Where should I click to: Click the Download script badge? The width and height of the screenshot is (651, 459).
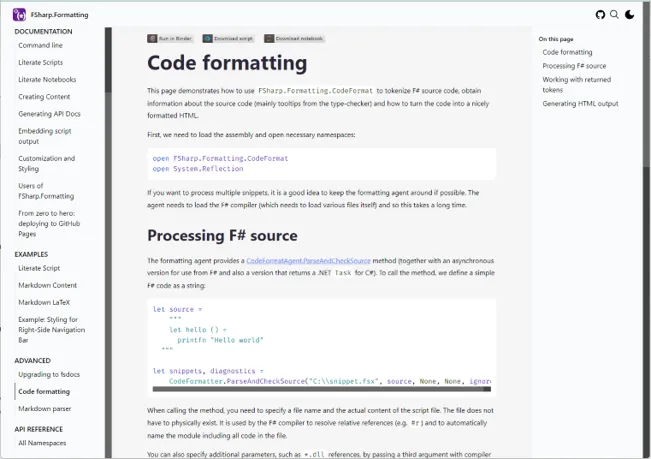[228, 39]
